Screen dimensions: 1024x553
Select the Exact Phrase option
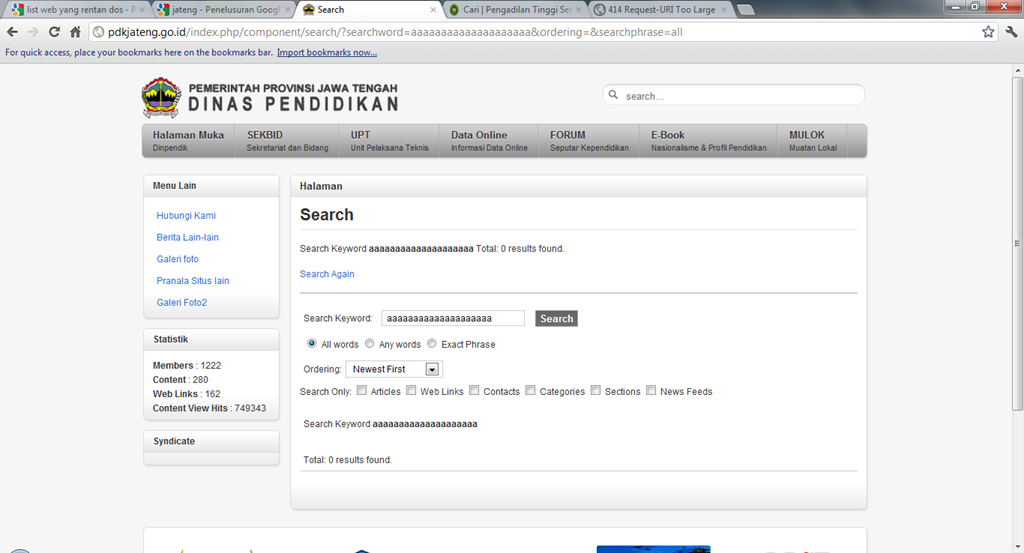tap(432, 343)
